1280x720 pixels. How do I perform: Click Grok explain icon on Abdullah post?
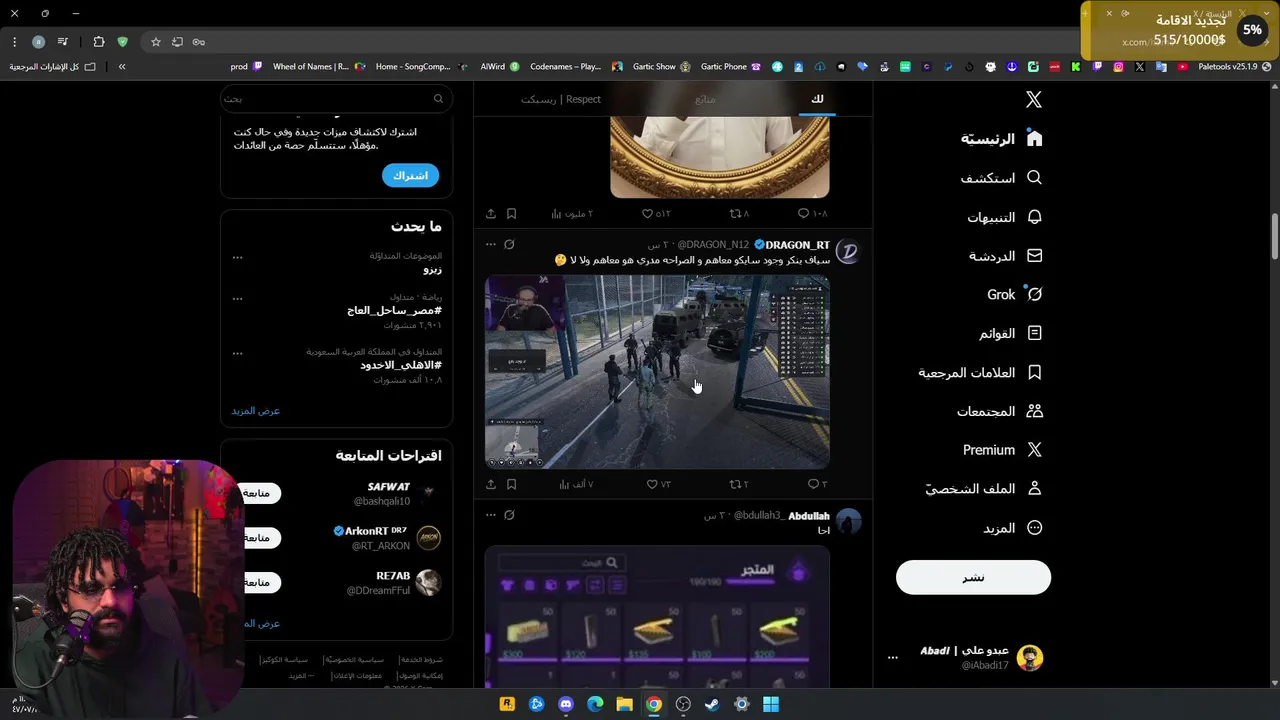tap(509, 515)
